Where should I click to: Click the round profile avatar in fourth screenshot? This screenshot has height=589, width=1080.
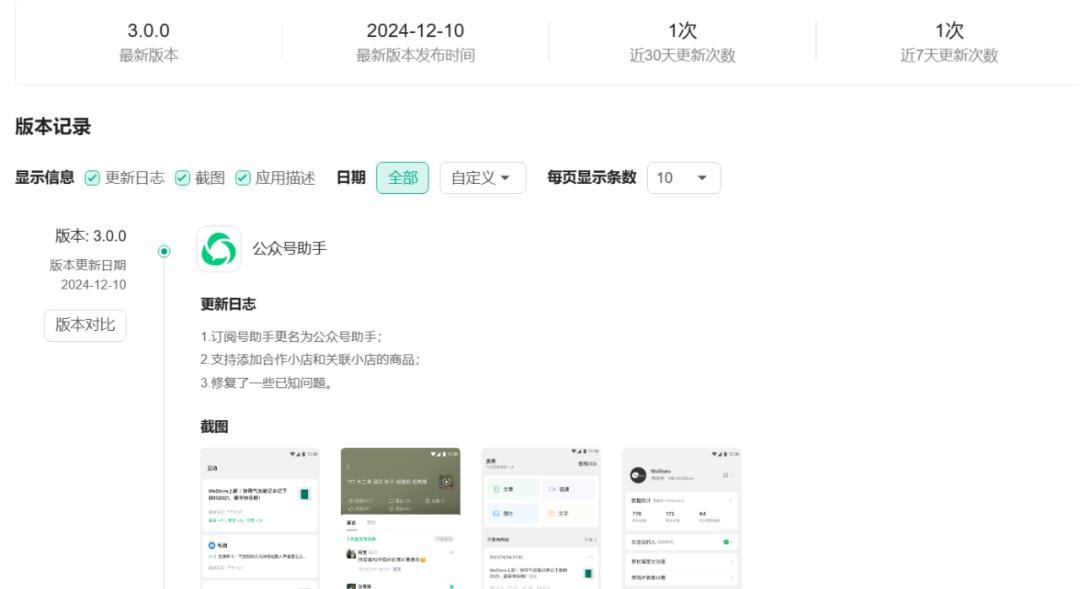point(638,476)
